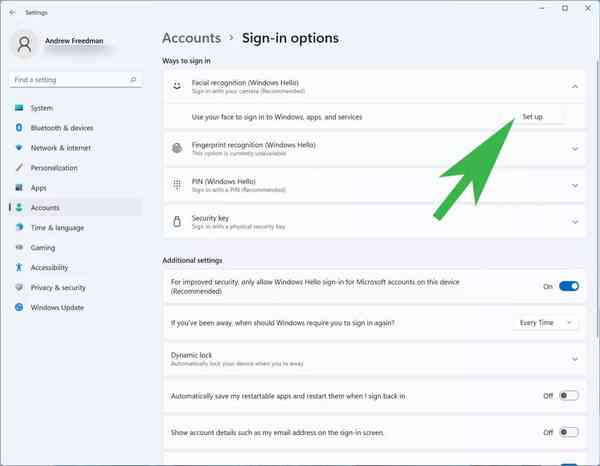
Task: Click Set up button for facial recognition
Action: (533, 117)
